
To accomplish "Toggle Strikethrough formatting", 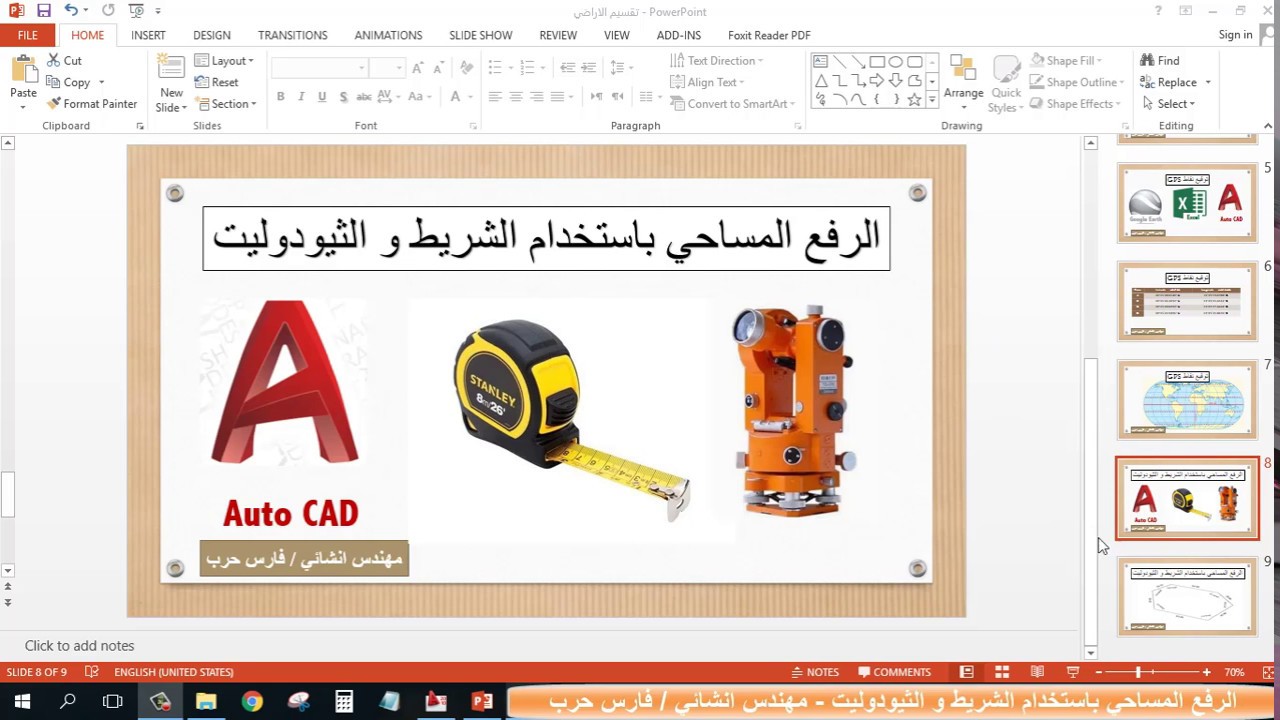I will click(364, 97).
